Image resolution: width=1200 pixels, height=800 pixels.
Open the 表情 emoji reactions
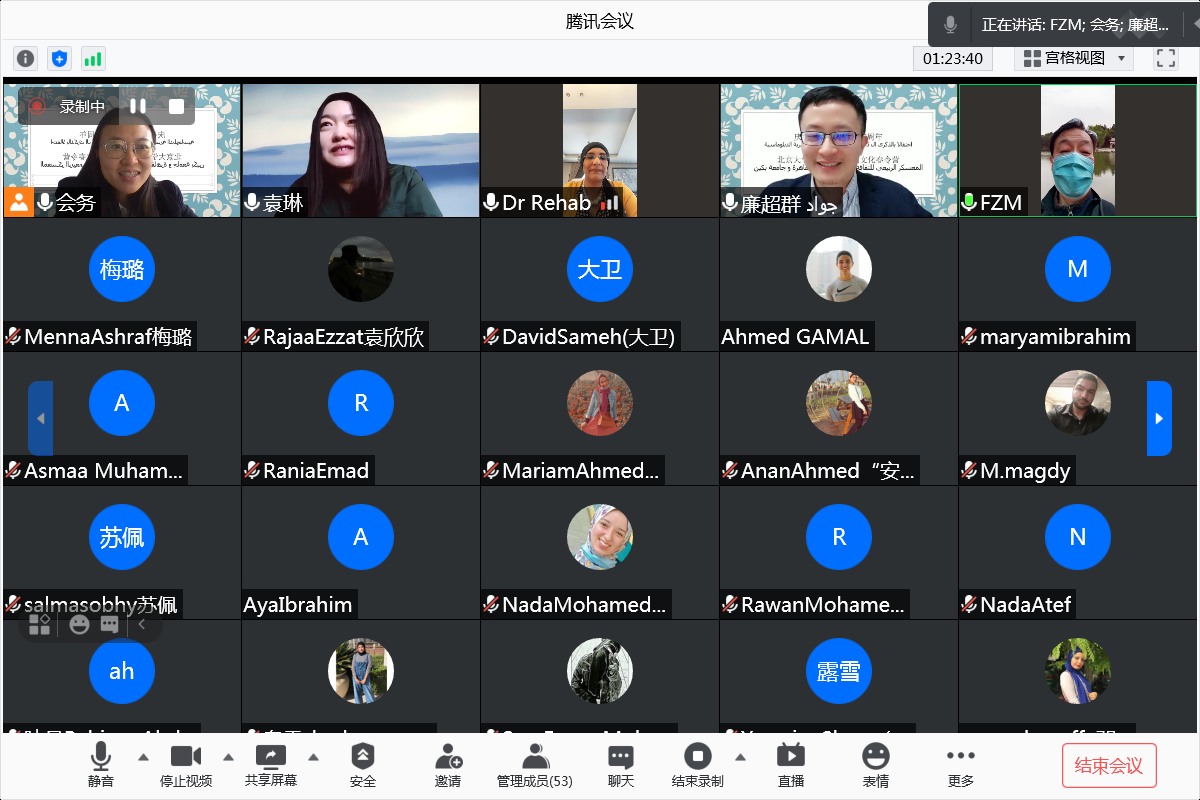point(876,765)
